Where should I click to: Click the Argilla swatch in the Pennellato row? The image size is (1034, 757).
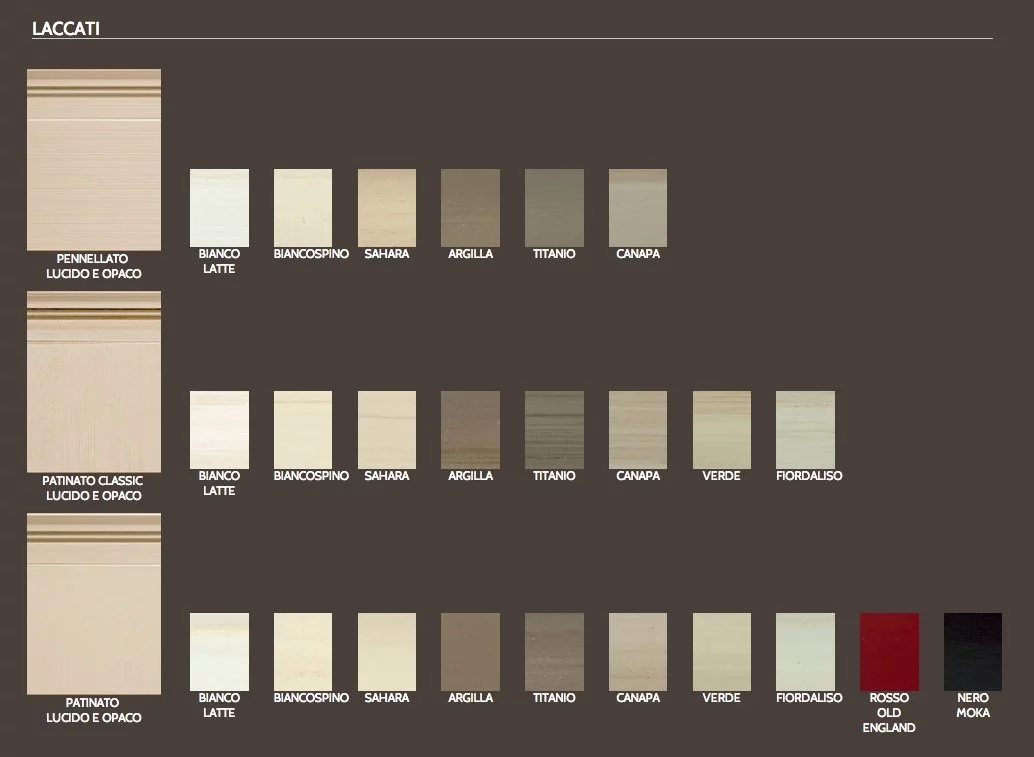point(470,208)
